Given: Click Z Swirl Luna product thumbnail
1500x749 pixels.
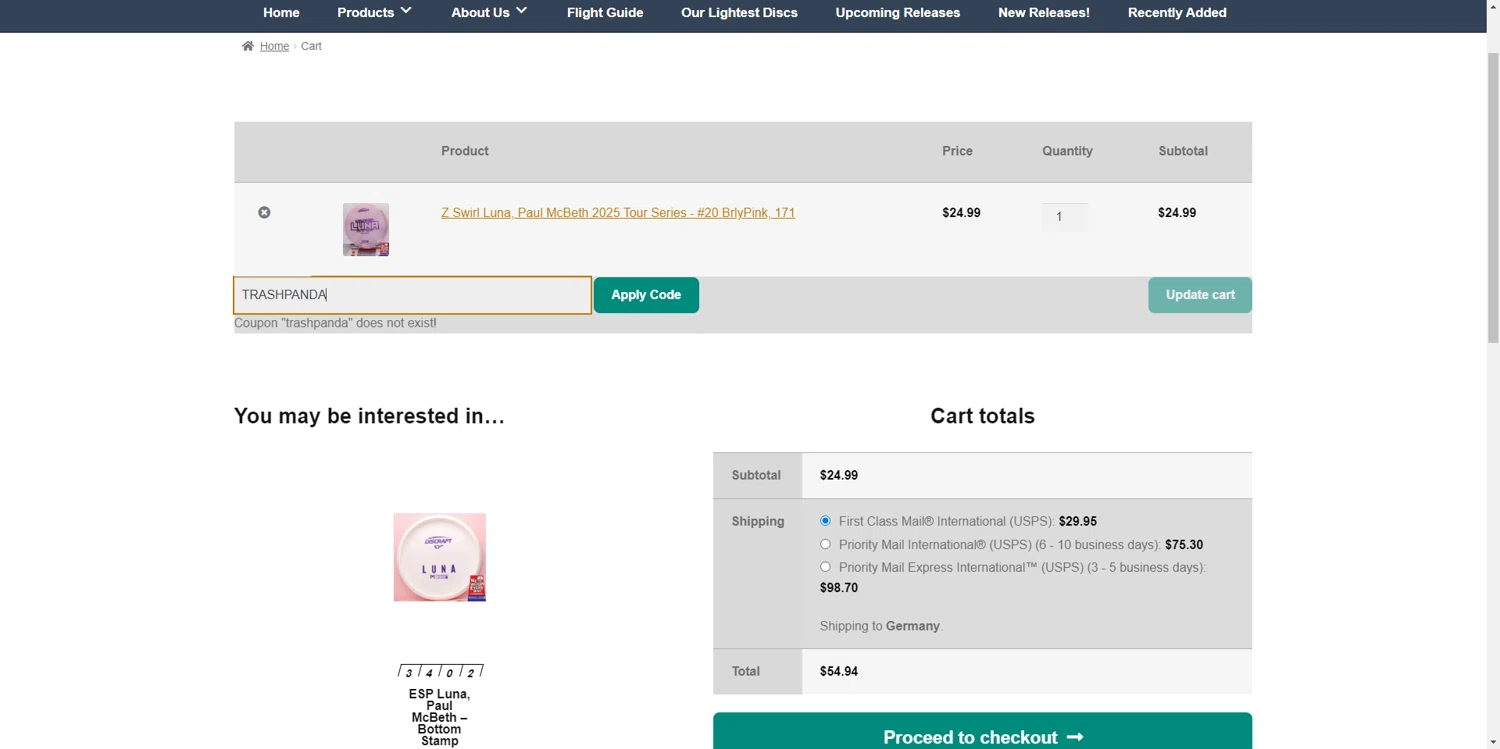Looking at the screenshot, I should tap(366, 229).
